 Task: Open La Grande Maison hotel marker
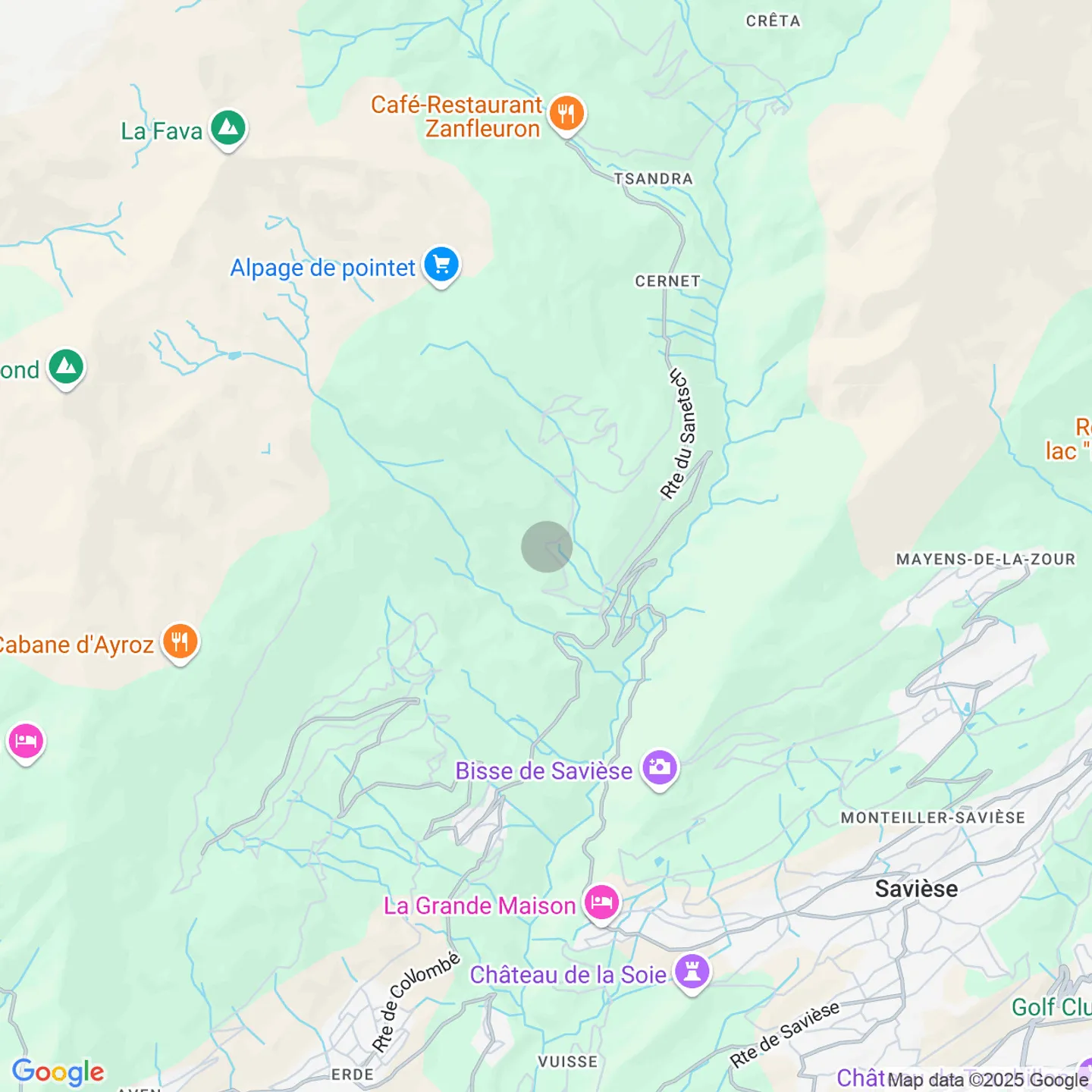pos(601,904)
